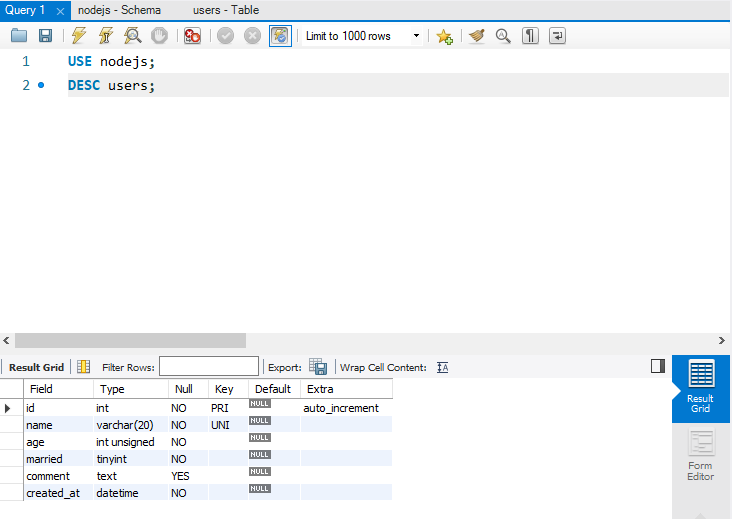Click the datetime type cell
Screen dimensions: 732x519
131,493
